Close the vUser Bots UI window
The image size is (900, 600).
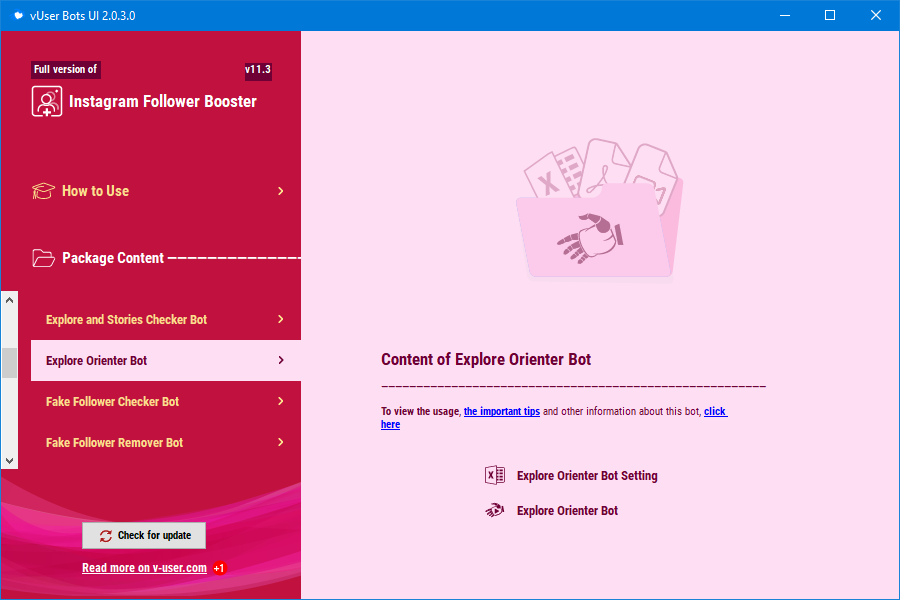876,16
